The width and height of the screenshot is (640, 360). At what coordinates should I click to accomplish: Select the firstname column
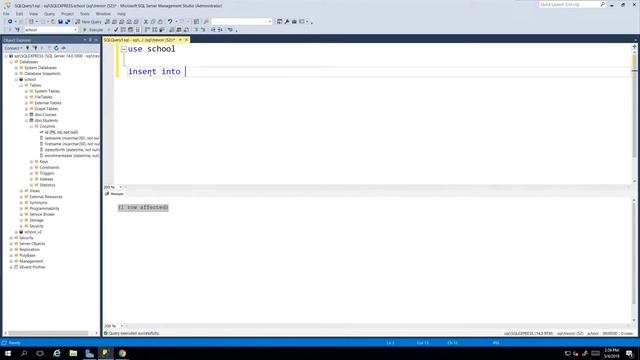pos(72,144)
